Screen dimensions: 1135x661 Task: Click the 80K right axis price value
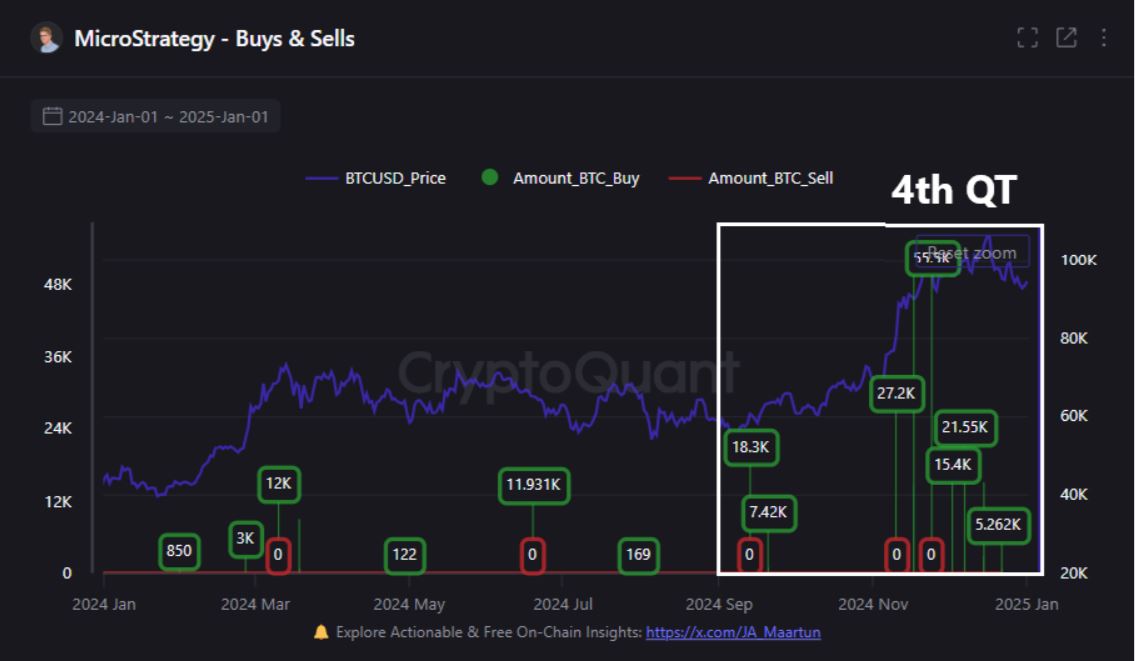click(x=1074, y=338)
